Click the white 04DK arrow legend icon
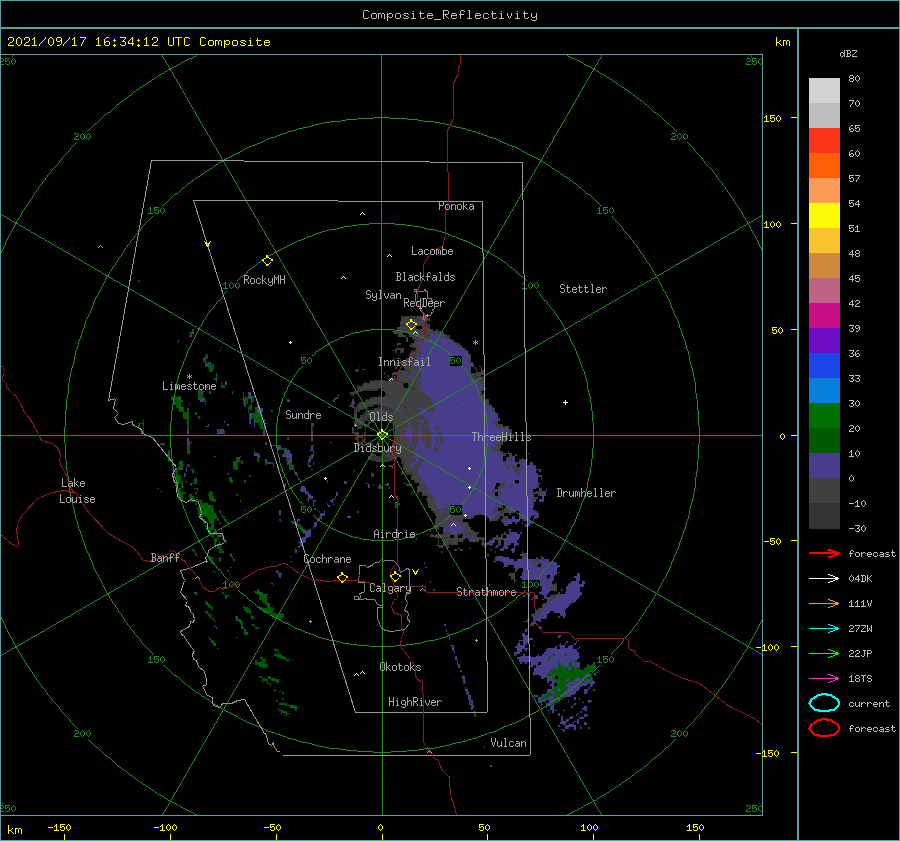The image size is (900, 841). pos(824,578)
